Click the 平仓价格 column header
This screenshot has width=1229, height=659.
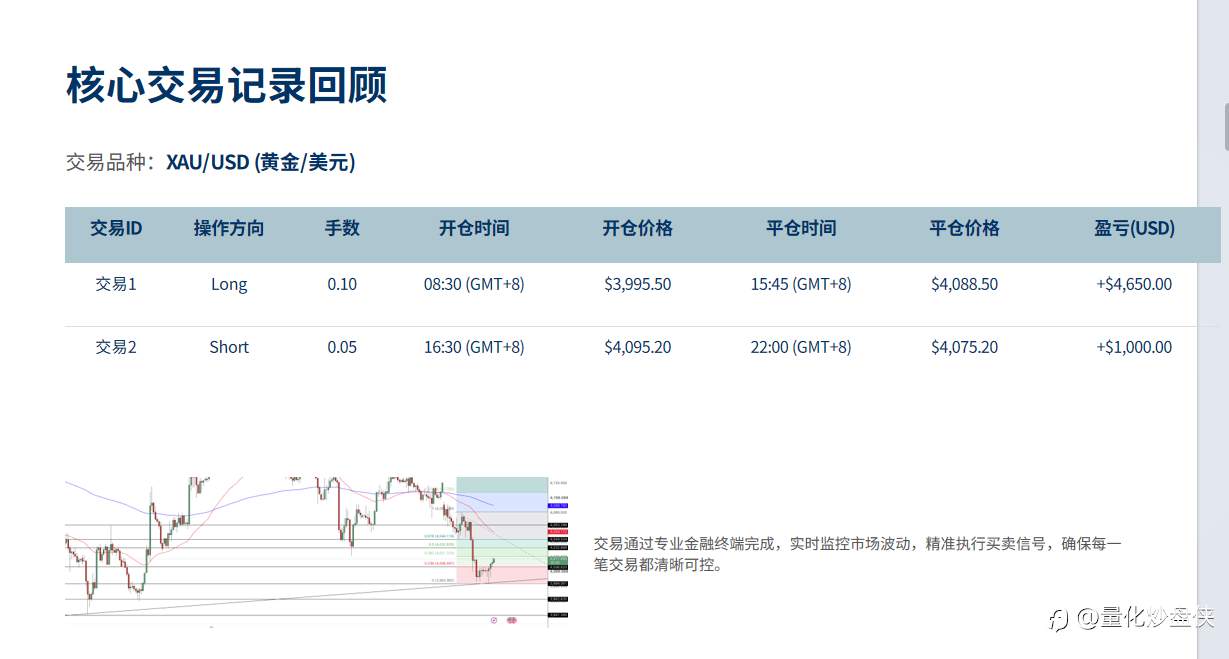[964, 228]
